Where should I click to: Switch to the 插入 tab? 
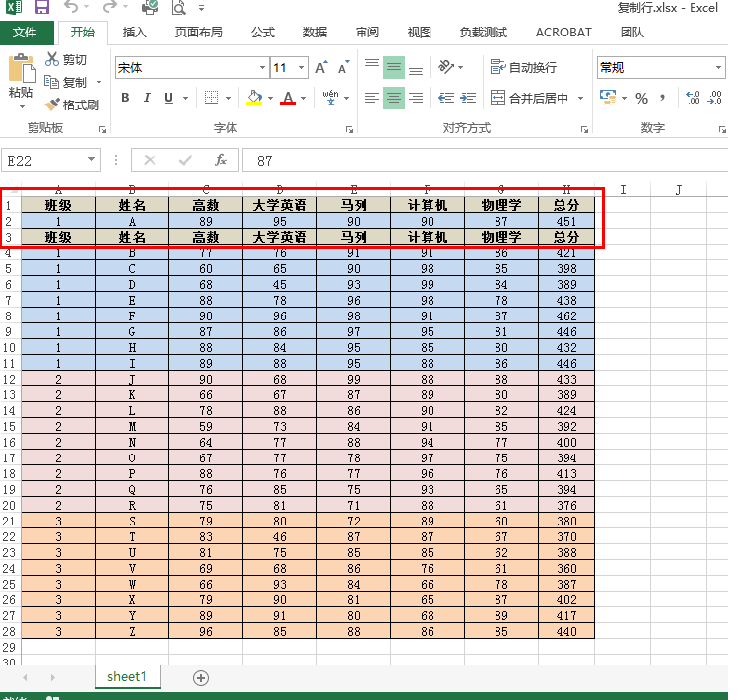135,32
